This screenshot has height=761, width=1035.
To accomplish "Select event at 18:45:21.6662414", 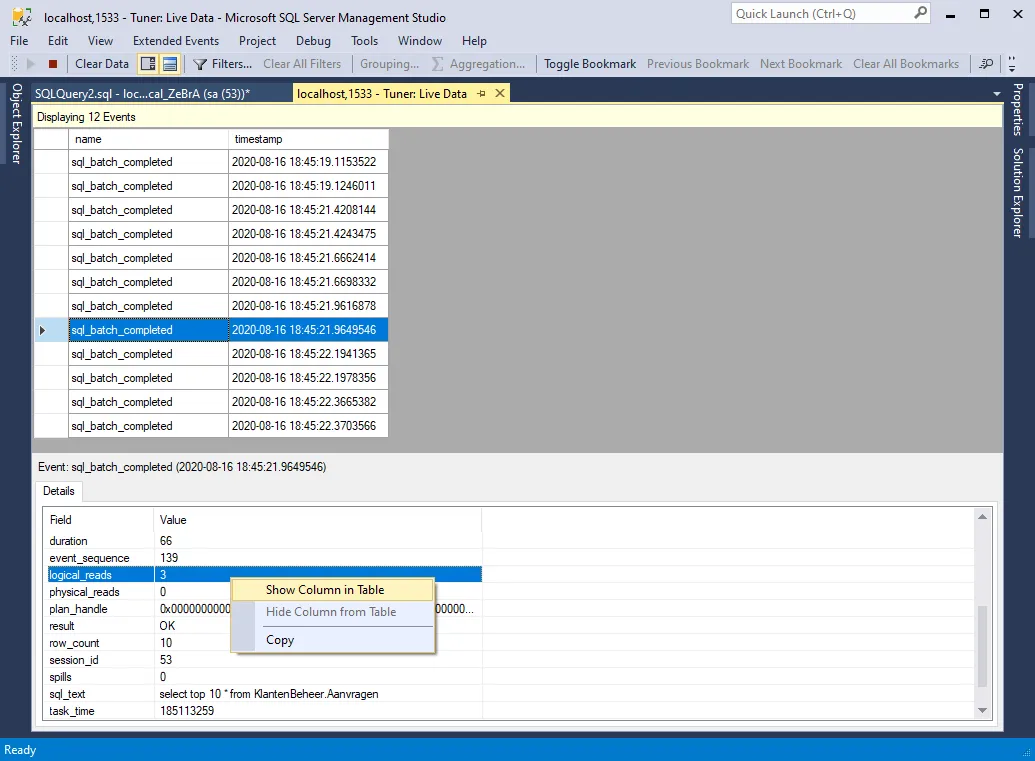I will tap(228, 258).
